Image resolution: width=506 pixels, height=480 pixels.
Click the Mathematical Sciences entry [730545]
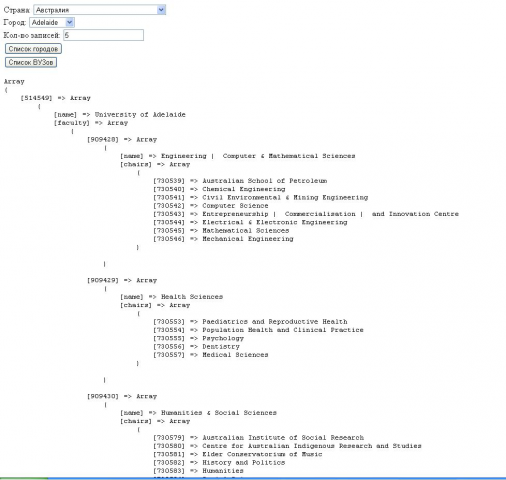click(x=221, y=231)
